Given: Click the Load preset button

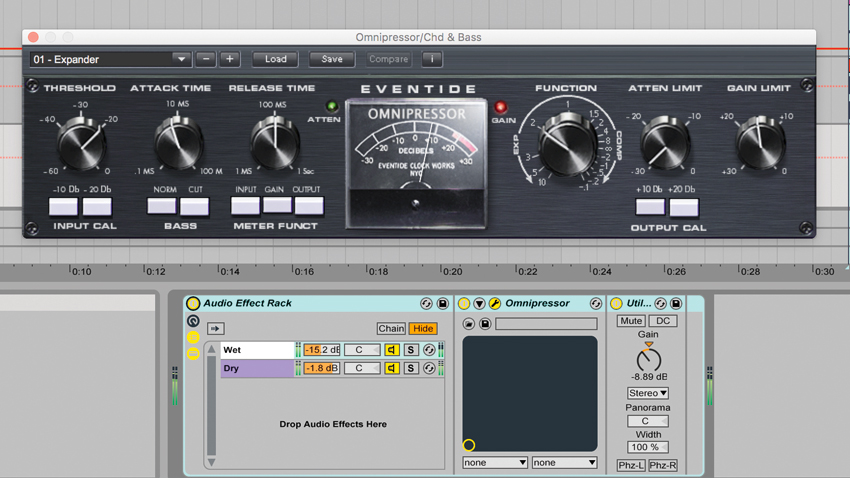Looking at the screenshot, I should (275, 59).
